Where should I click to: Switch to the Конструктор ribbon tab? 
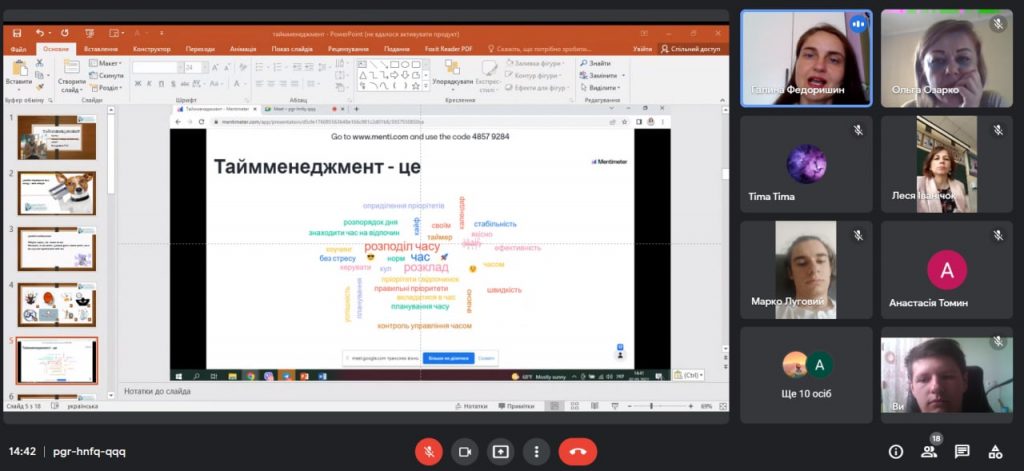click(151, 48)
